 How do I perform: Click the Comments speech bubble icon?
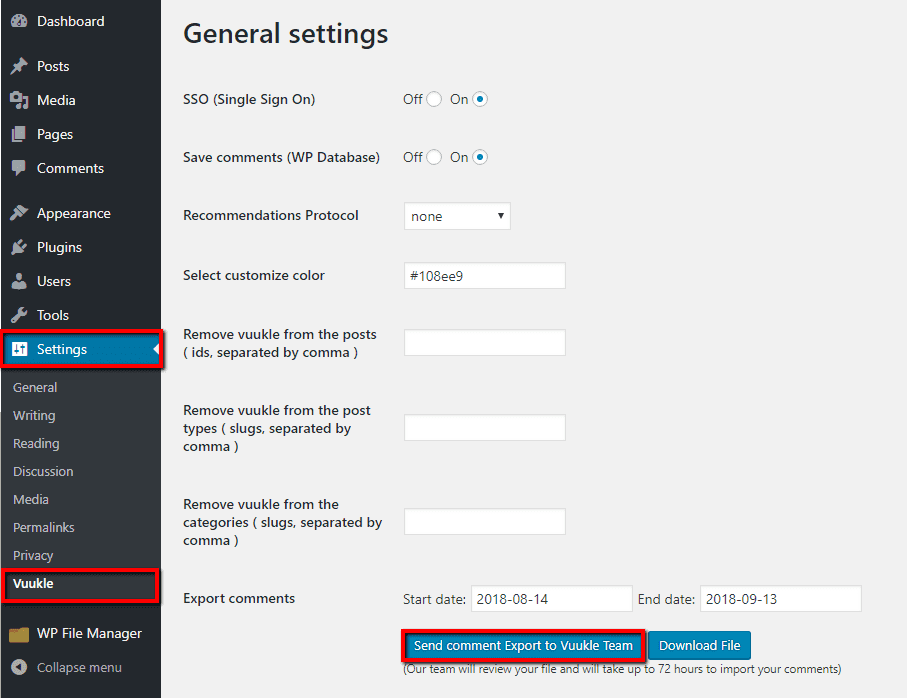pos(19,168)
